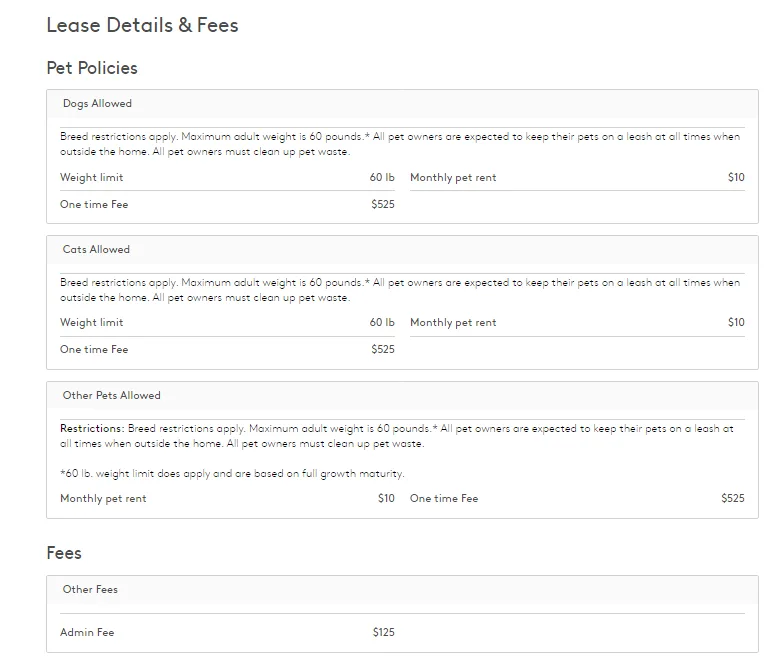
Task: Select Monthly pet rent label under Dogs Allowed
Action: [x=453, y=178]
